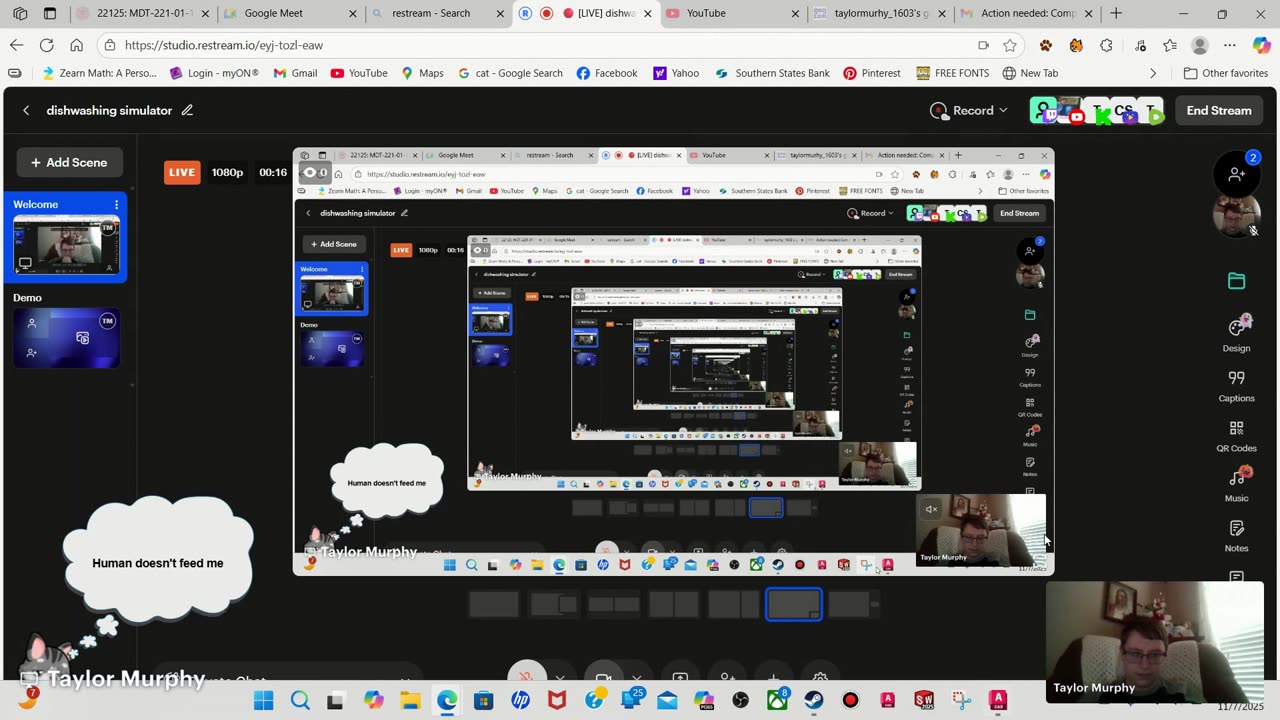This screenshot has height=720, width=1280.
Task: Go back from the dishwashing simulator studio
Action: [x=26, y=111]
